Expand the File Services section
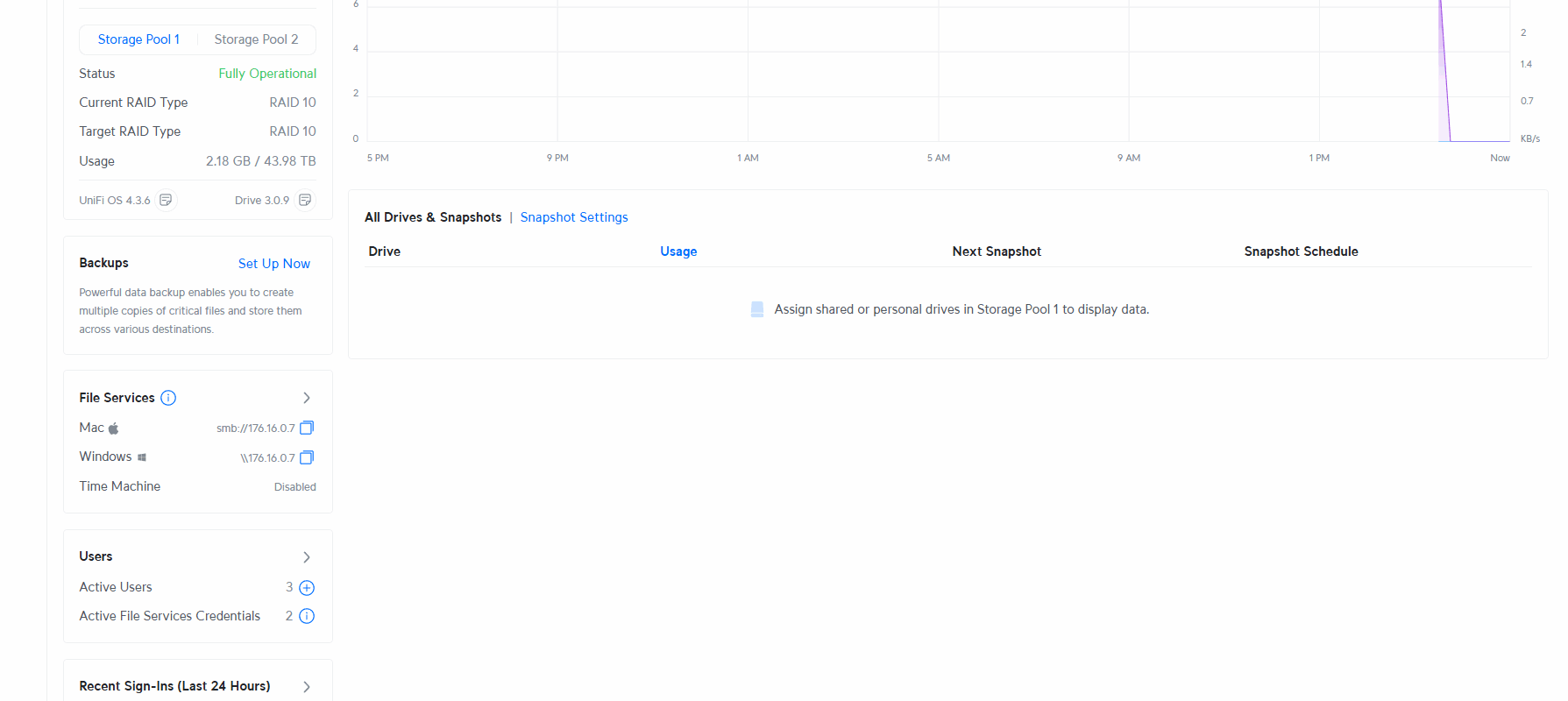This screenshot has height=701, width=1568. pos(307,398)
